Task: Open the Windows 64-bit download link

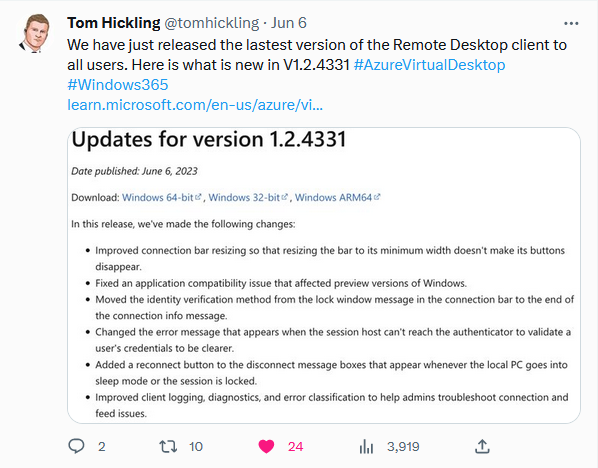Action: coord(161,198)
